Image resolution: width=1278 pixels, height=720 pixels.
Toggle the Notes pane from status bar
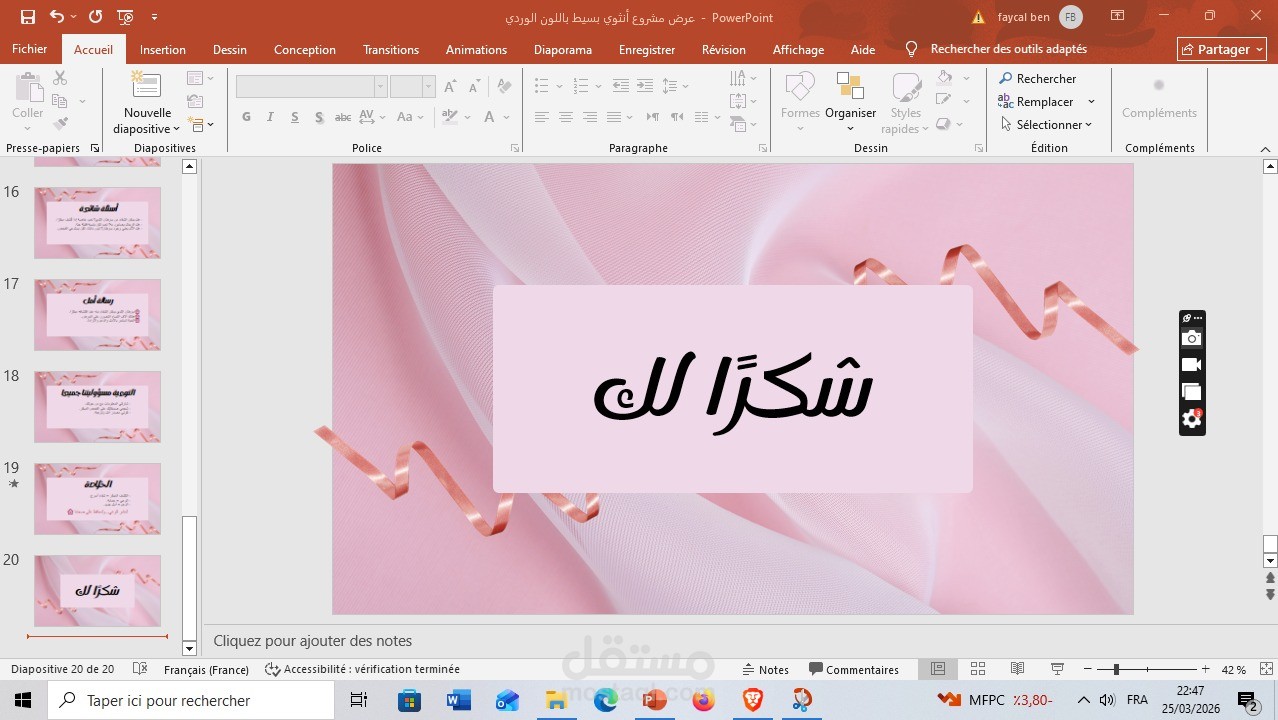[x=766, y=670]
